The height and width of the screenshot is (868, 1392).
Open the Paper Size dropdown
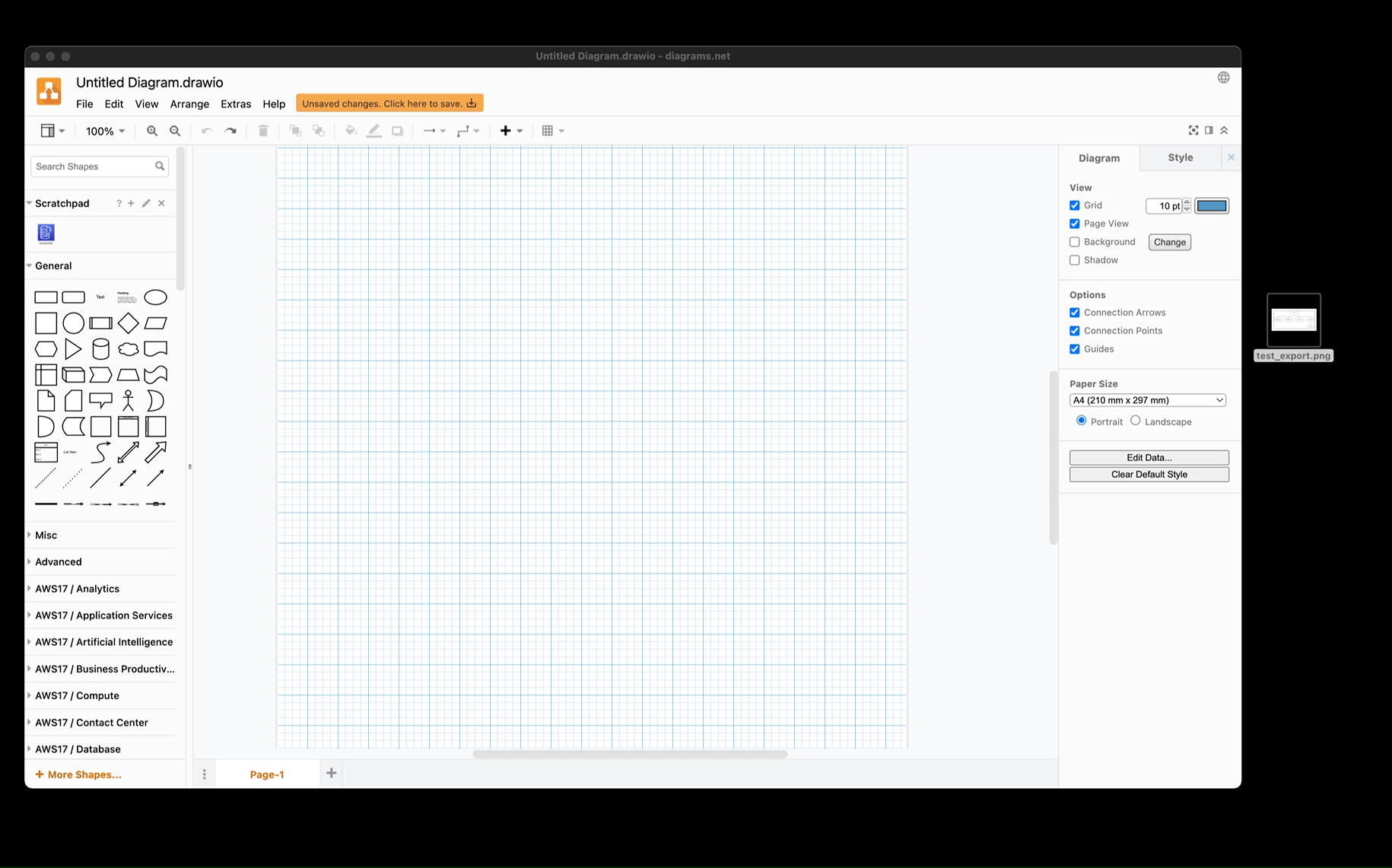click(1147, 399)
